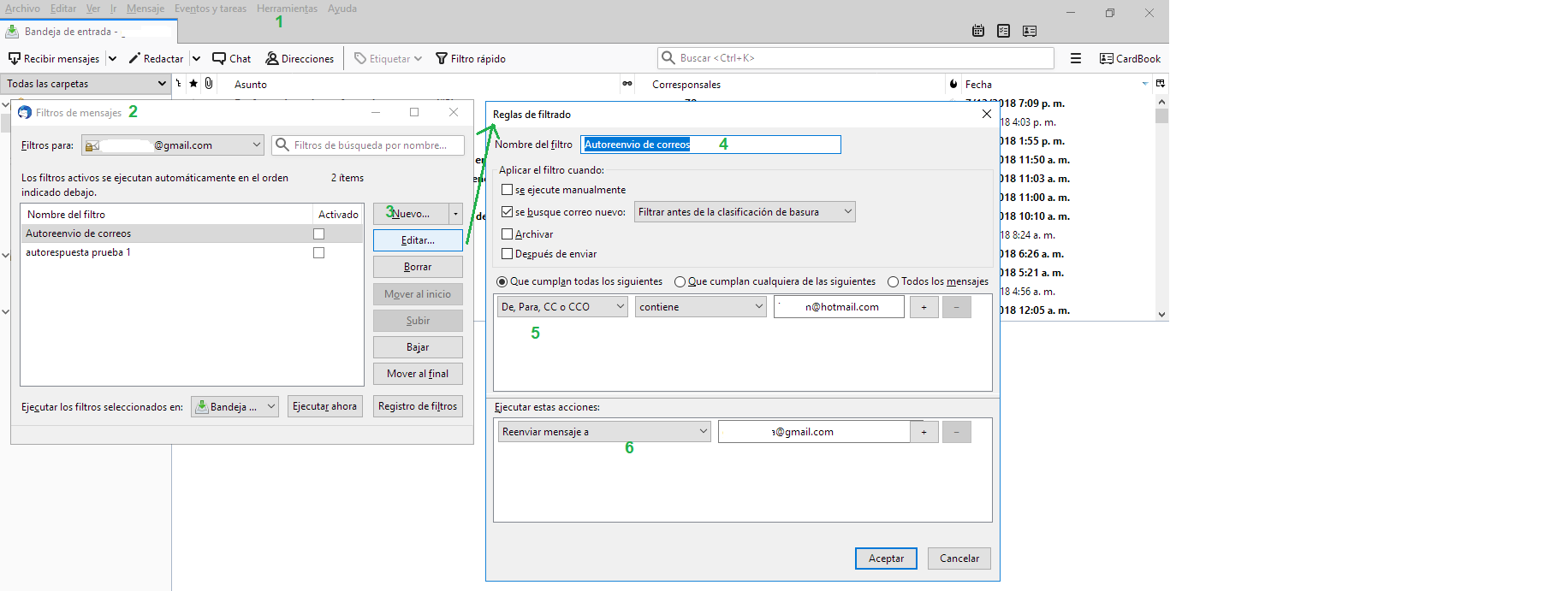
Task: Click the Redactar pencil icon
Action: point(134,59)
